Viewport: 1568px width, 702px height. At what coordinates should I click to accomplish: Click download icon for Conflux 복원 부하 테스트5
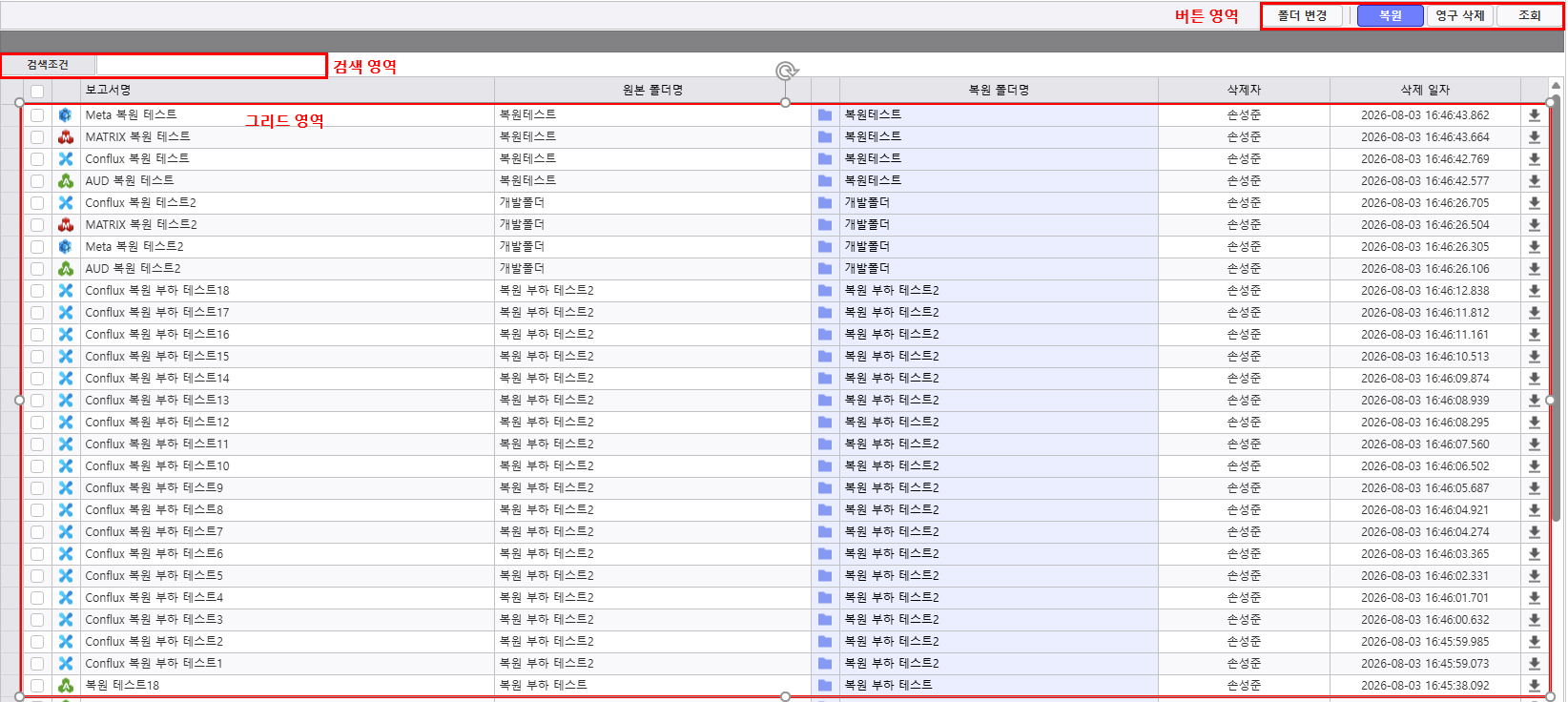tap(1535, 575)
